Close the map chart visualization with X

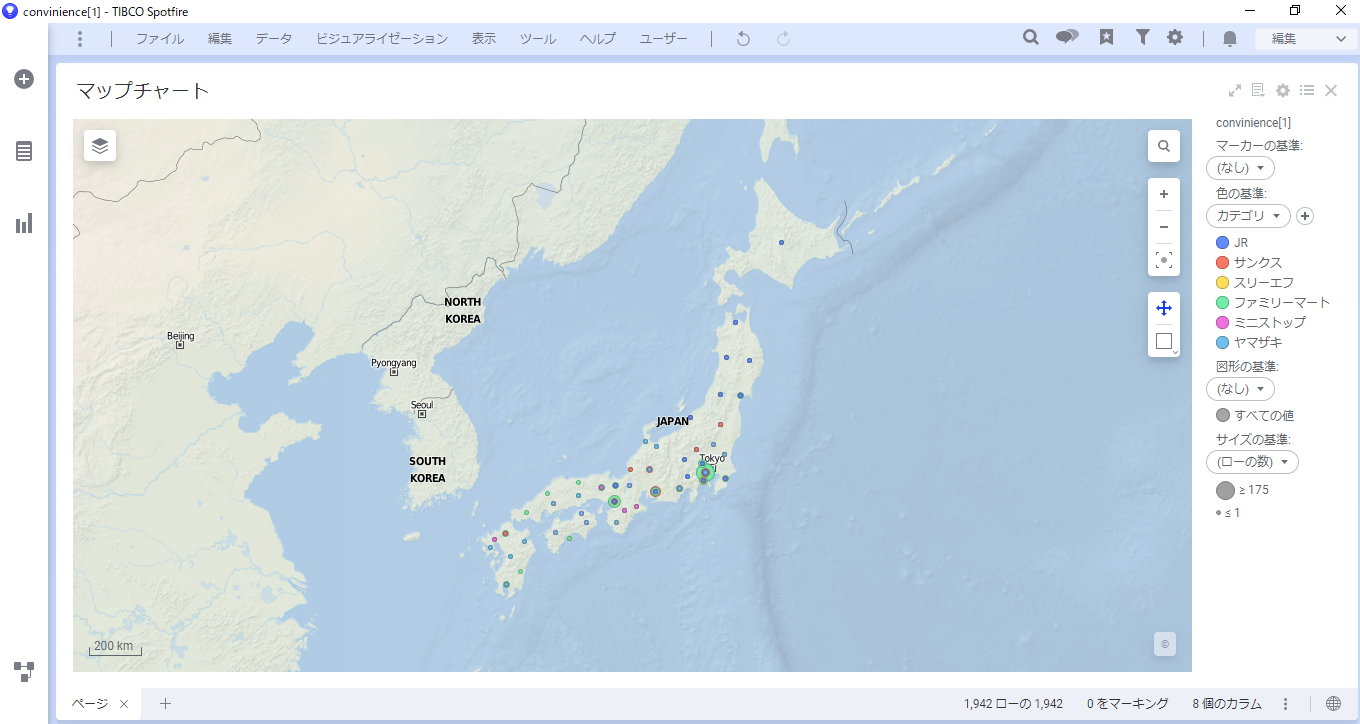[x=1331, y=90]
